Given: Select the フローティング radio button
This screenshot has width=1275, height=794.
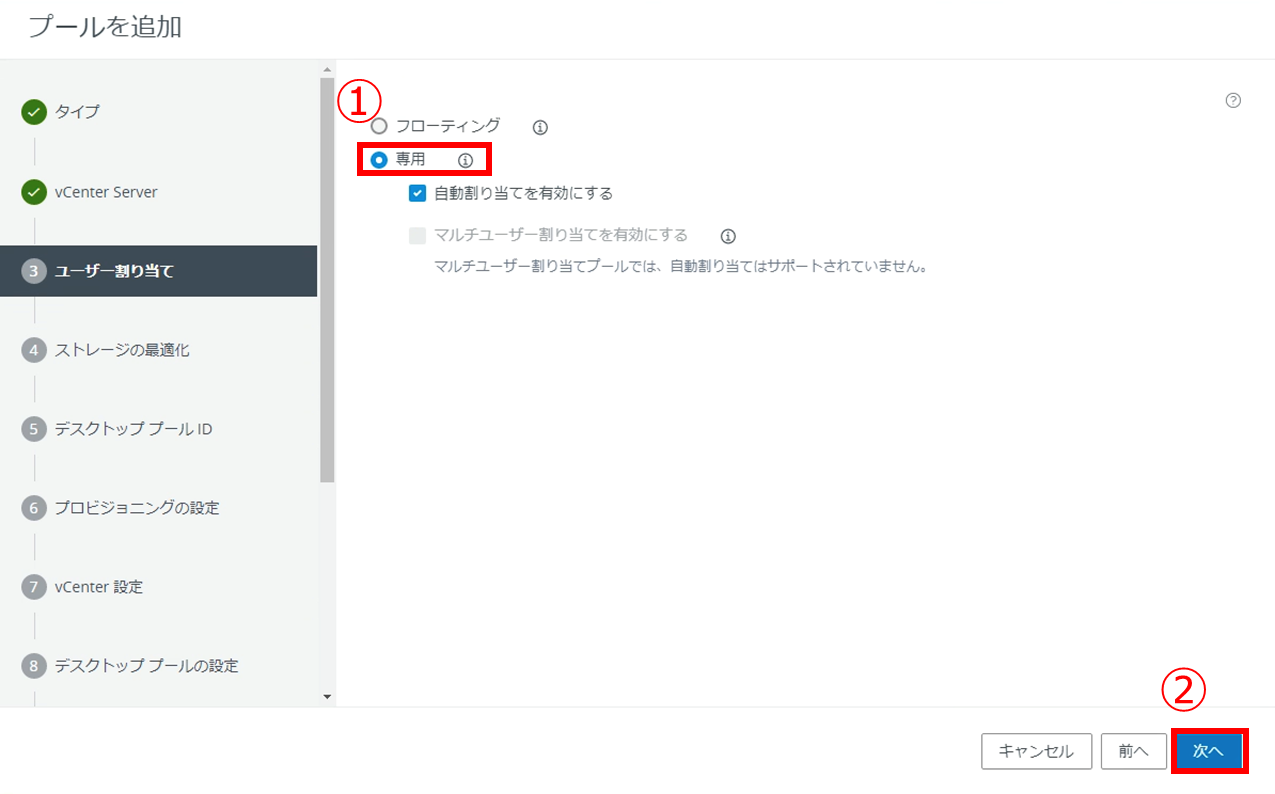Looking at the screenshot, I should (x=379, y=127).
